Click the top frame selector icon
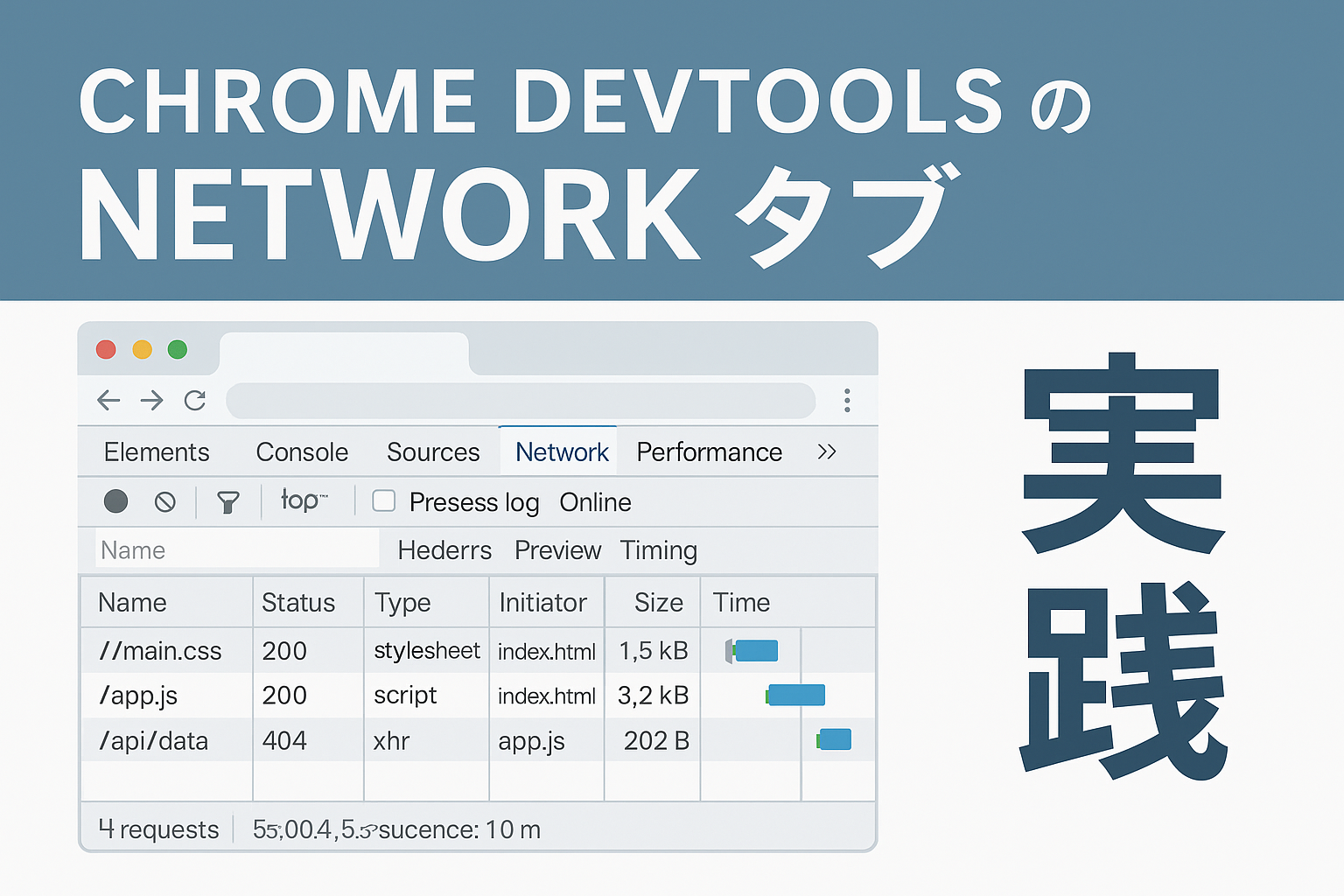The width and height of the screenshot is (1344, 896). [304, 500]
